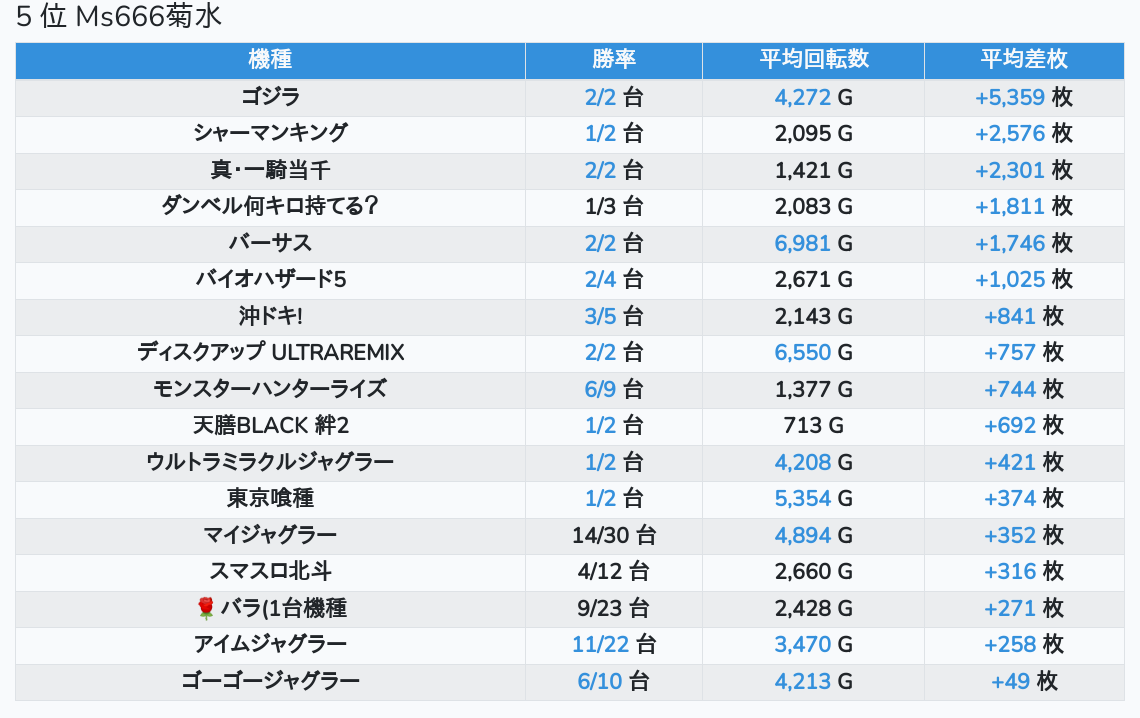Click the 平均差枚 column header
The width and height of the screenshot is (1140, 718).
pos(1023,60)
